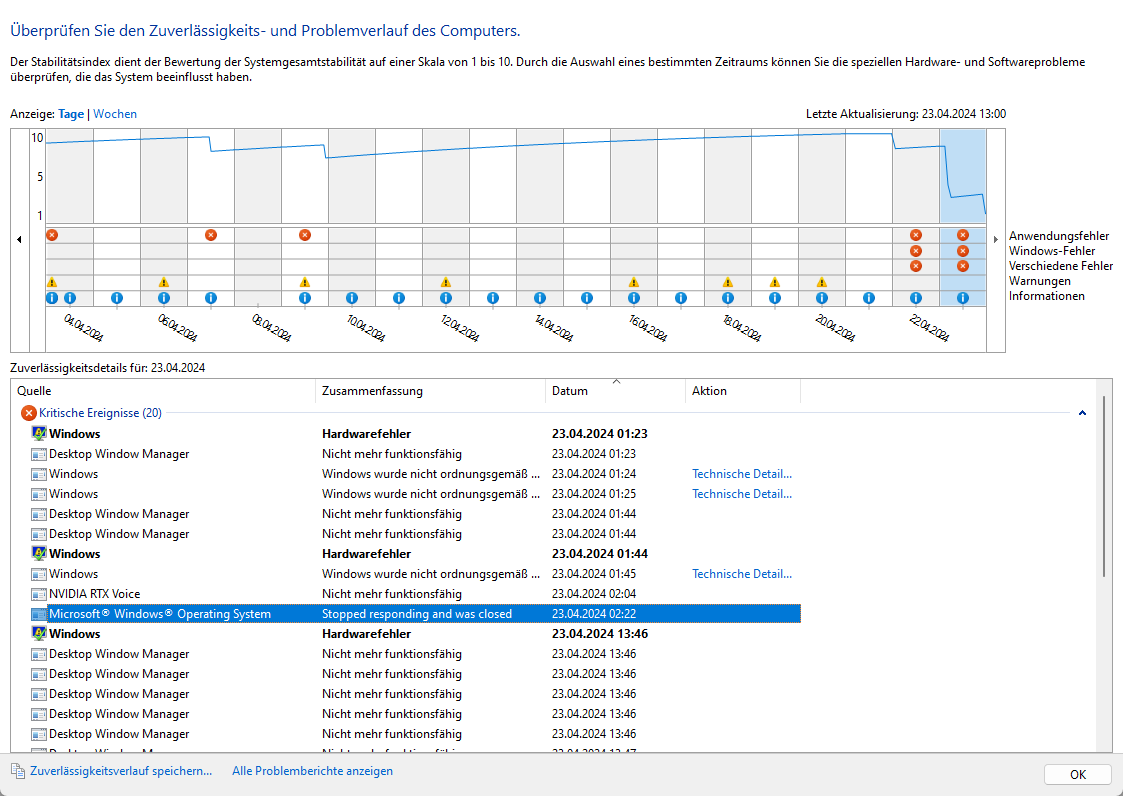This screenshot has height=796, width=1123.
Task: Click the Verschiedene Fehler icon for 22.04.2024
Action: pyautogui.click(x=915, y=266)
